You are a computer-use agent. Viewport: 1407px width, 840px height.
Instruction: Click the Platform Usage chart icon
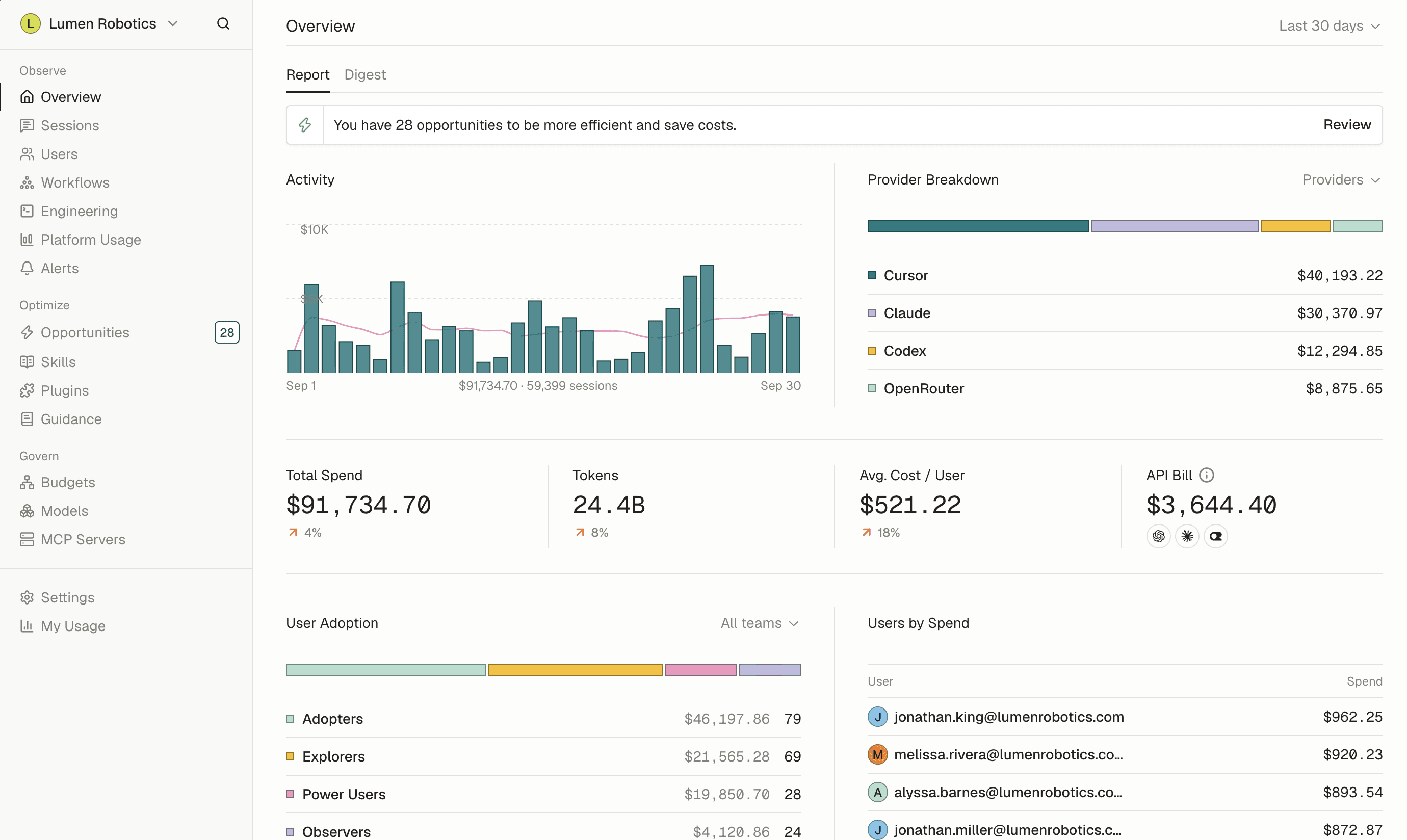(27, 240)
